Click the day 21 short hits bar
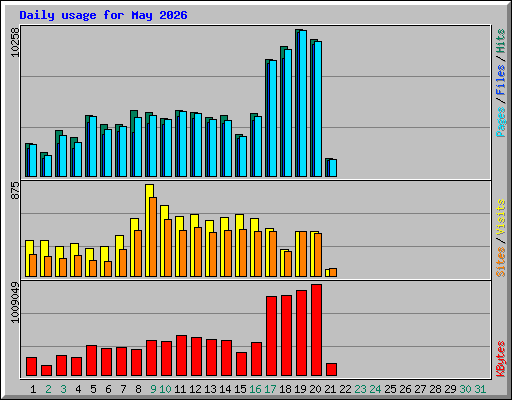Viewport: 512px width, 400px height. point(329,167)
